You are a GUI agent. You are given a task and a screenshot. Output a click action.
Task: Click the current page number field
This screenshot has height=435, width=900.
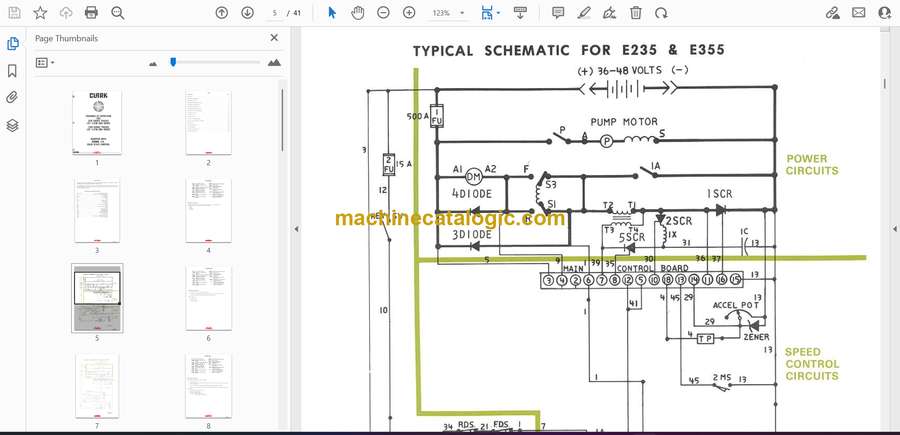pyautogui.click(x=275, y=13)
